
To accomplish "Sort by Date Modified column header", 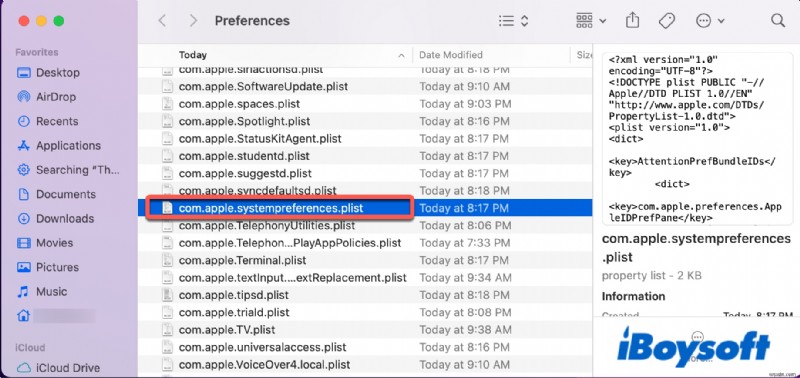I will 451,55.
